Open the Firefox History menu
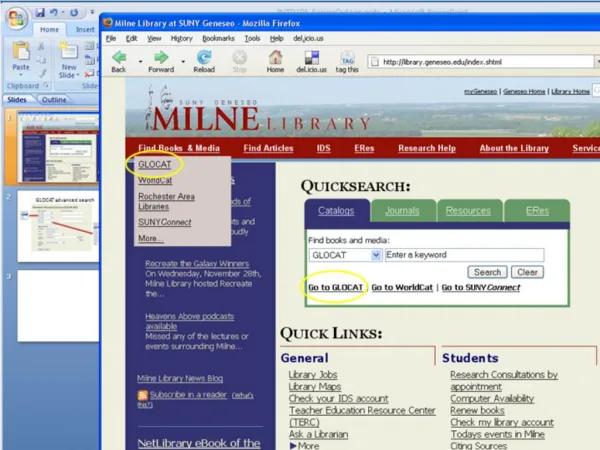 tap(182, 38)
